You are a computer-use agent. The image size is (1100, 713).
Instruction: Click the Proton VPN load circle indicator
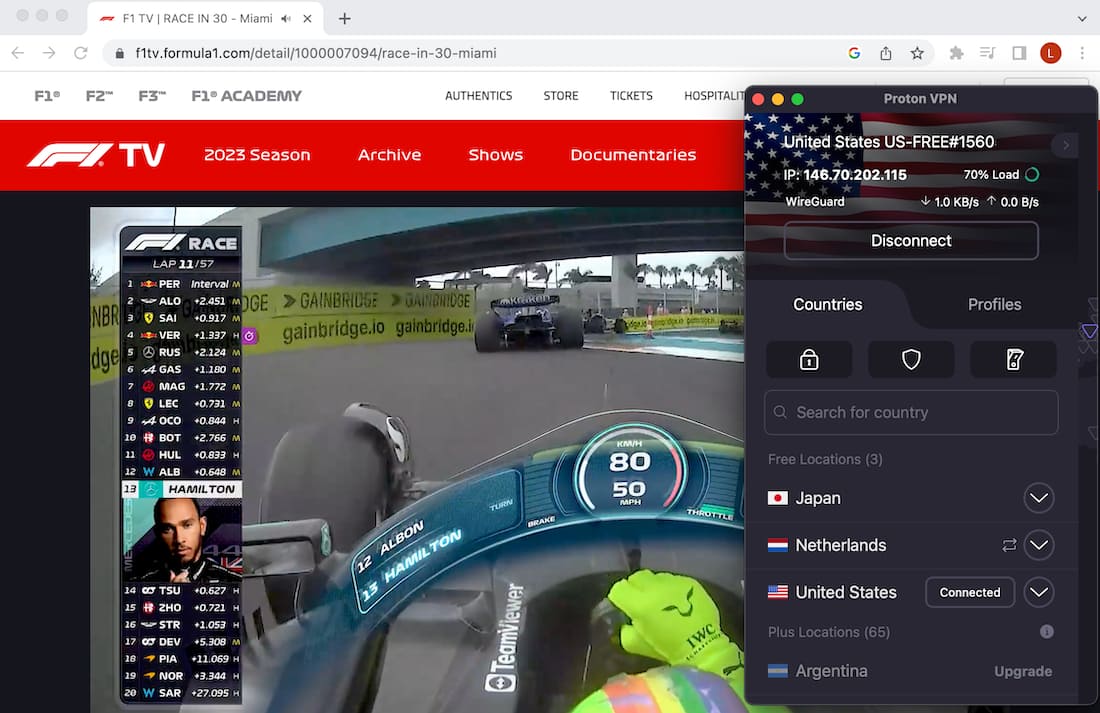(1032, 175)
